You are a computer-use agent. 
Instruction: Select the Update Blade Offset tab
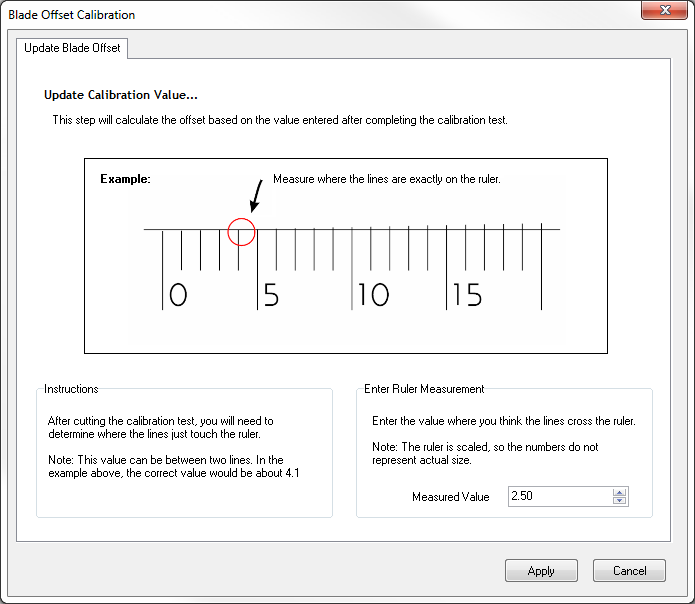(72, 48)
